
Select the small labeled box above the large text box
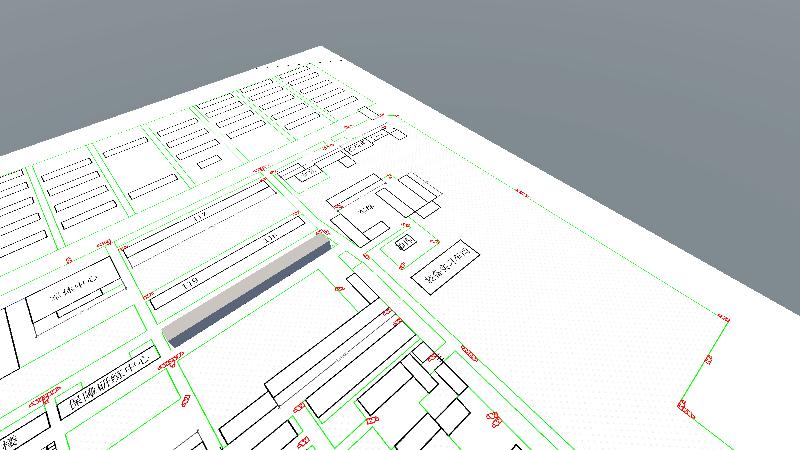405,242
